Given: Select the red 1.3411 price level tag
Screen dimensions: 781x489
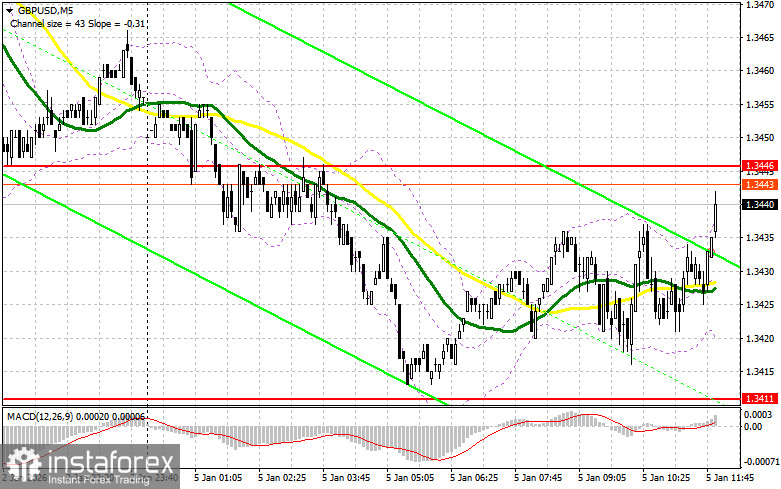Looking at the screenshot, I should [x=760, y=398].
